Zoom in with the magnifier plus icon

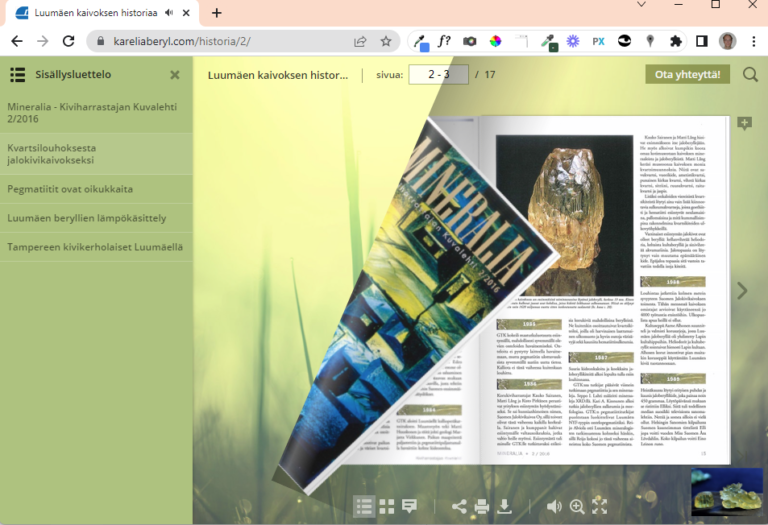pos(577,506)
